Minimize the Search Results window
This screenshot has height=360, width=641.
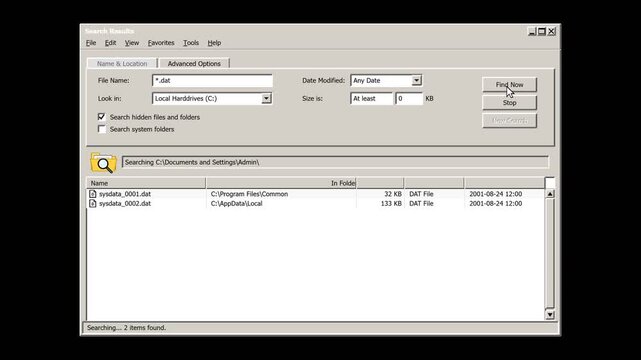(x=532, y=31)
